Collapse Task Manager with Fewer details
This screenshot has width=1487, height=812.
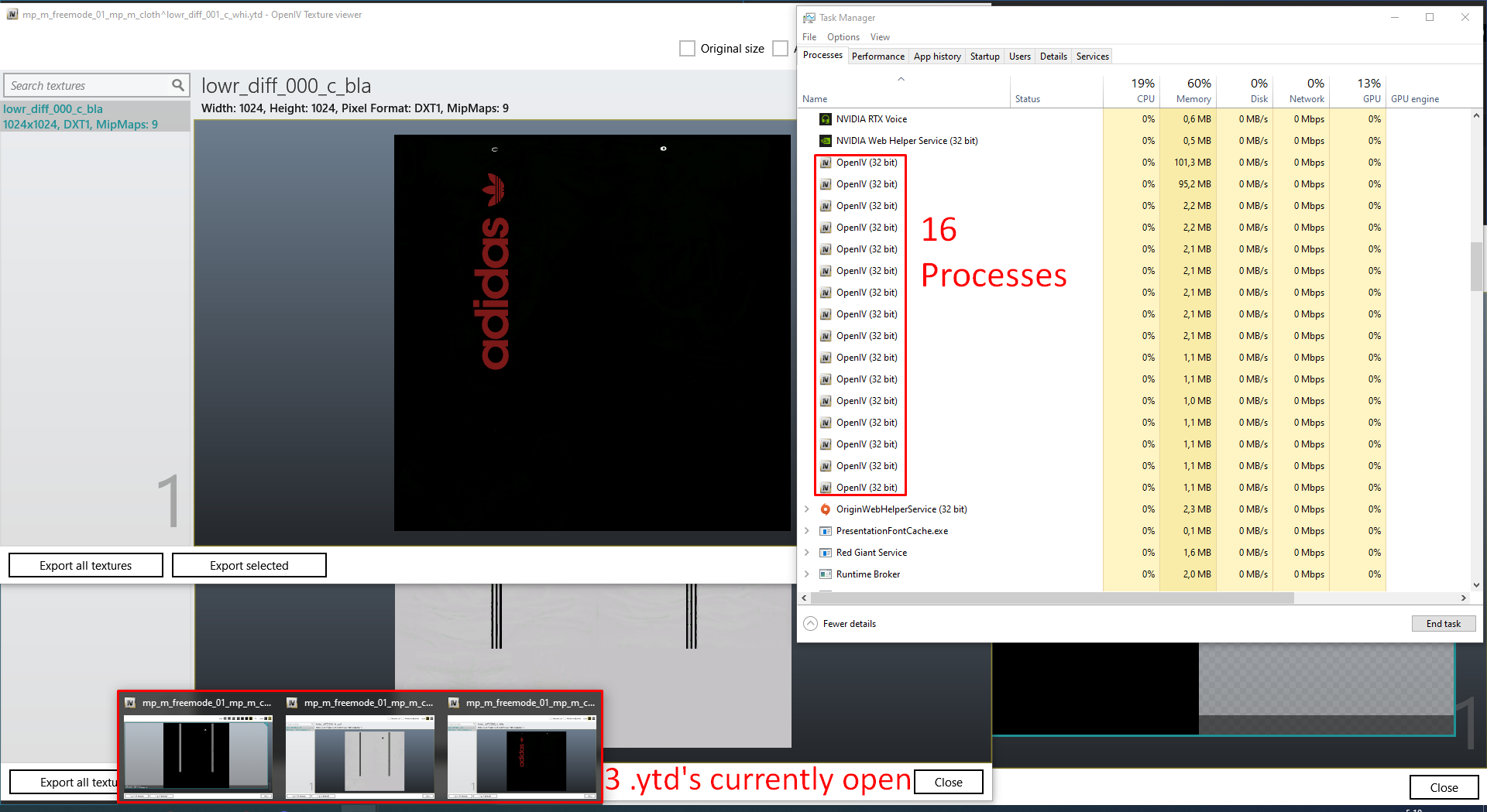840,624
